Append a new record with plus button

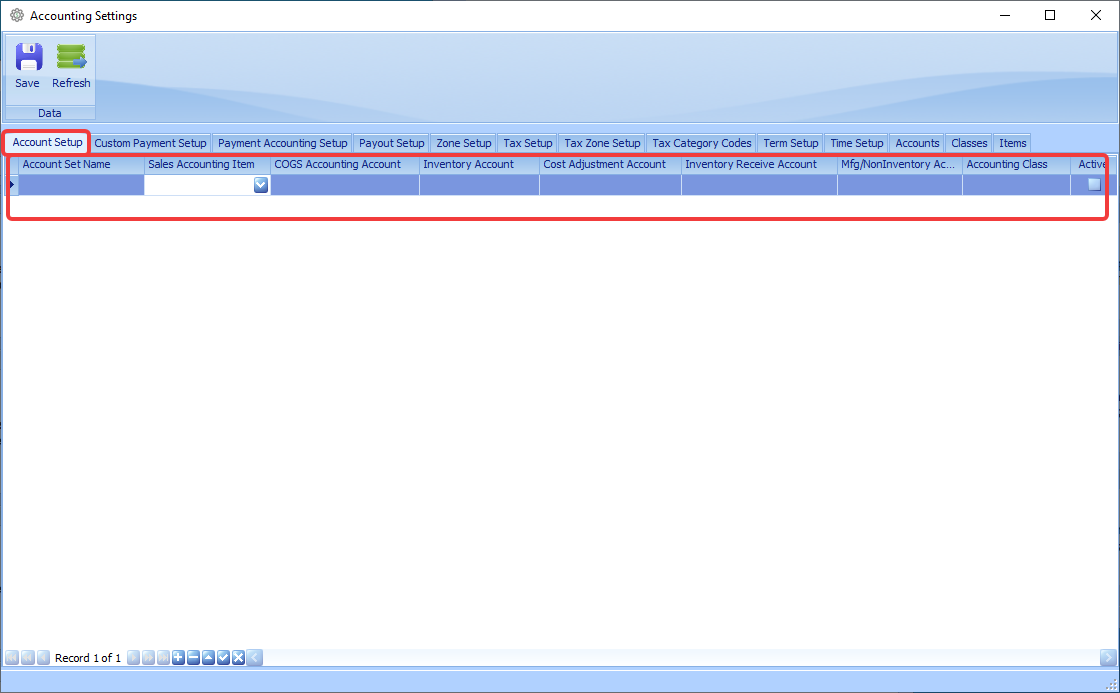(x=179, y=657)
